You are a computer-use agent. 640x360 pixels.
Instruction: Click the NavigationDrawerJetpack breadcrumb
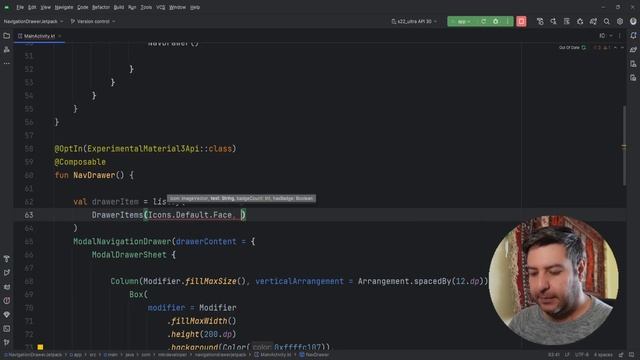tap(33, 355)
